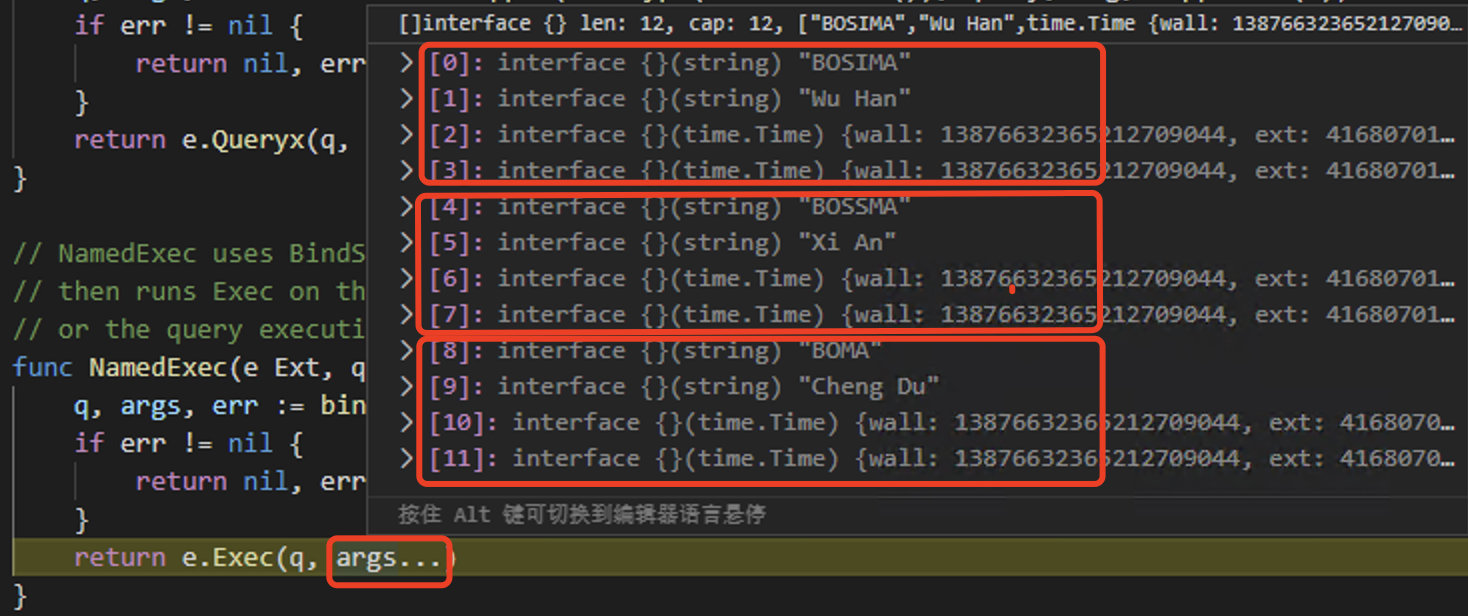Expand the [8] "BOMA" entry chevron
This screenshot has width=1468, height=616.
[406, 351]
